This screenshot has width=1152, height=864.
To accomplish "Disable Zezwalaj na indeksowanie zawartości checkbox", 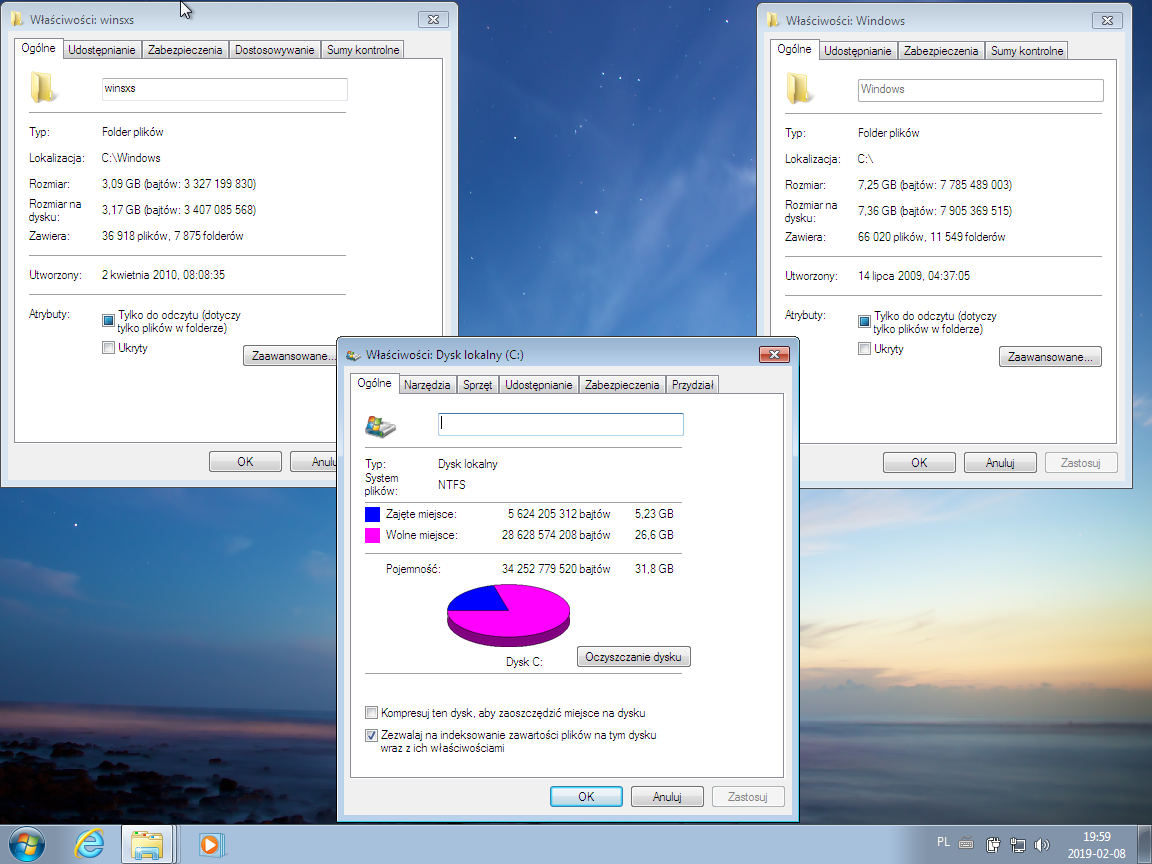I will tap(373, 735).
